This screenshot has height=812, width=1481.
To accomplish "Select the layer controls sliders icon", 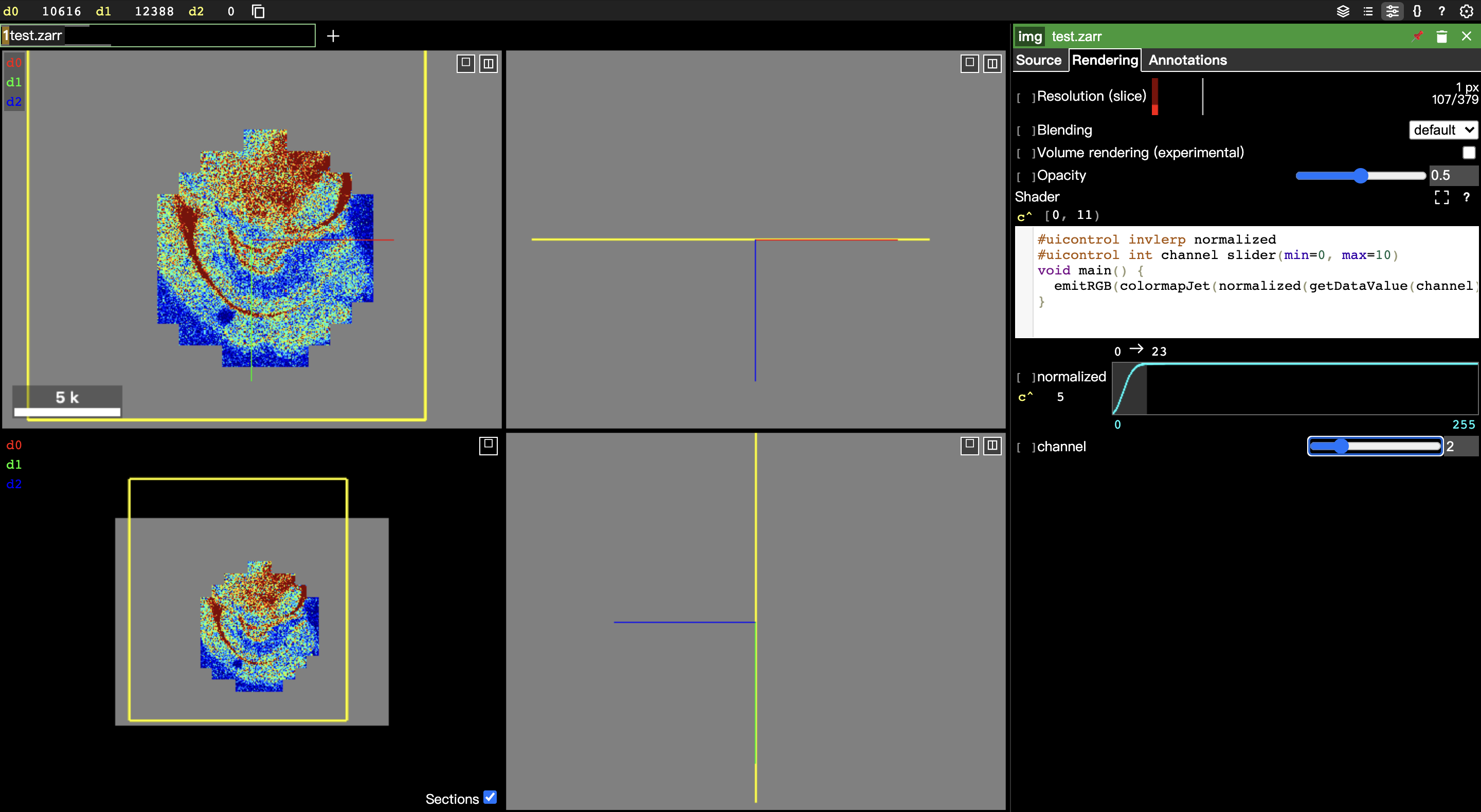I will click(1393, 11).
